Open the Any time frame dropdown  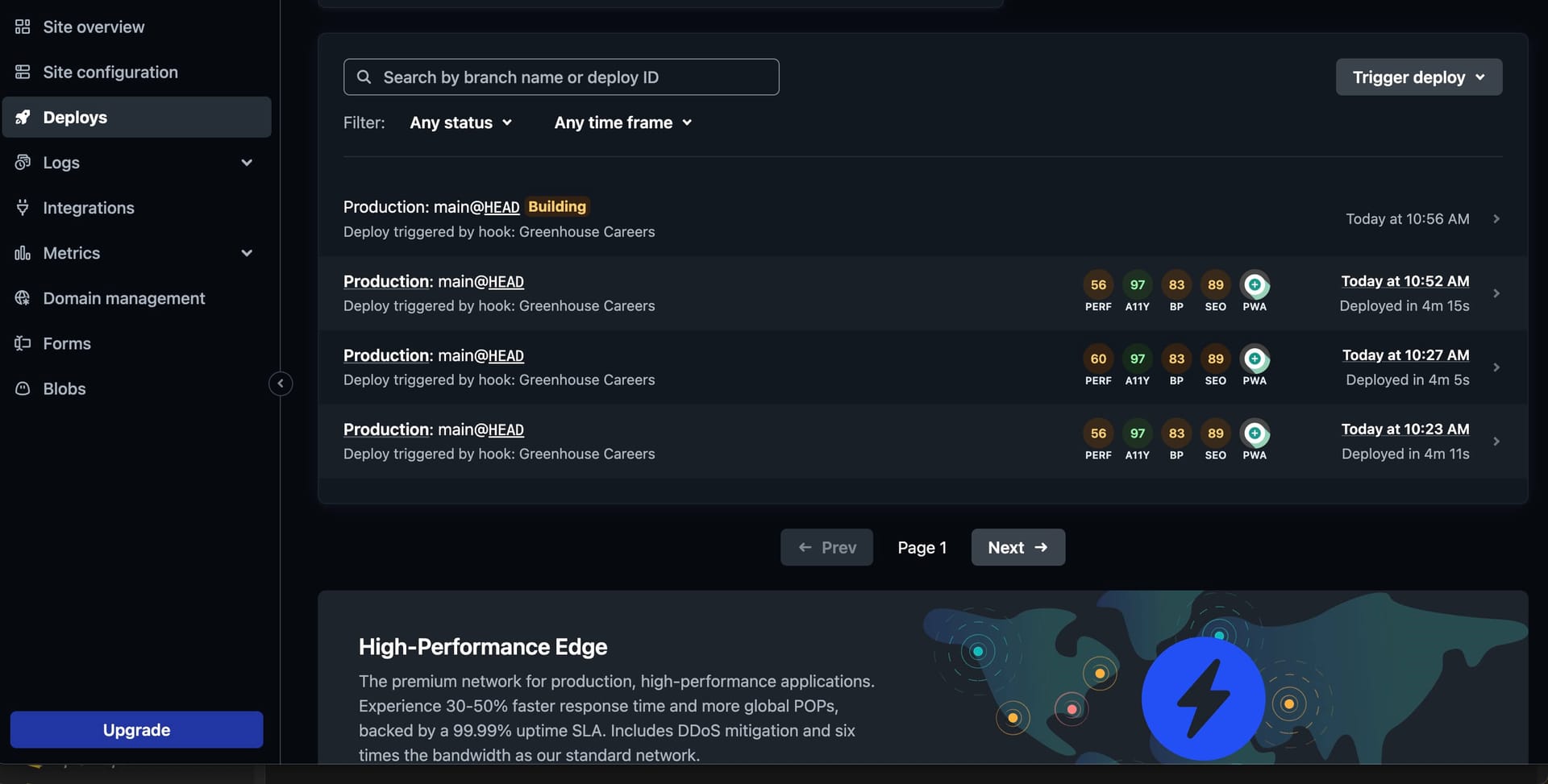tap(622, 122)
